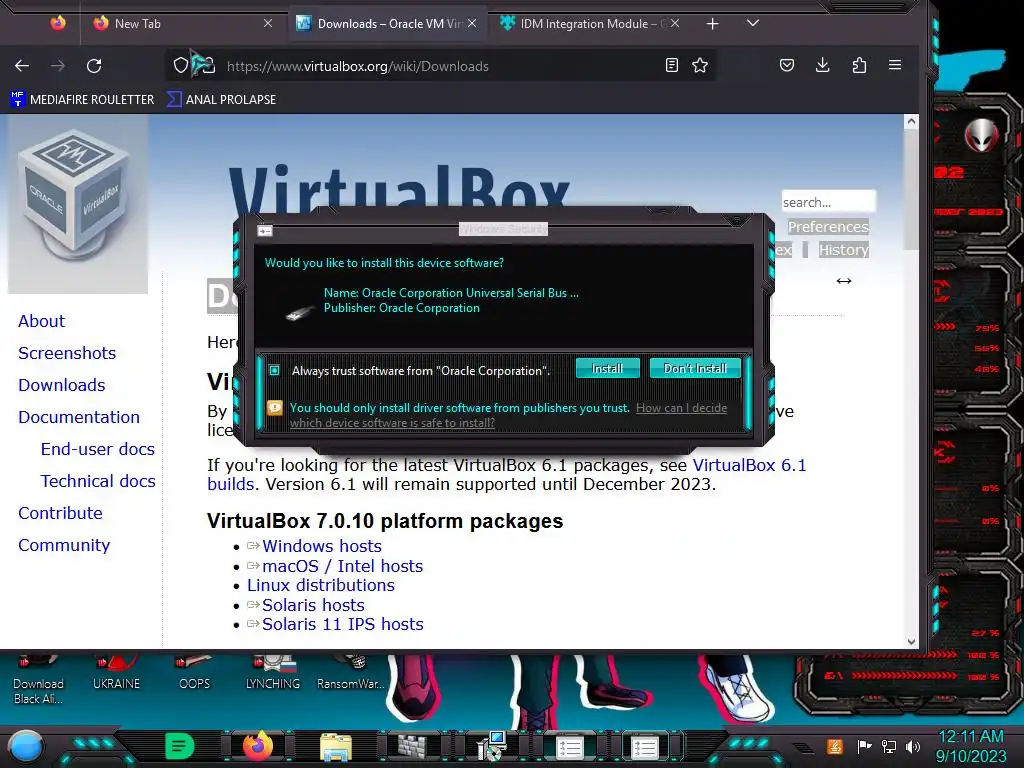Open the installer taskbar icon
Image resolution: width=1024 pixels, height=768 pixels.
491,746
